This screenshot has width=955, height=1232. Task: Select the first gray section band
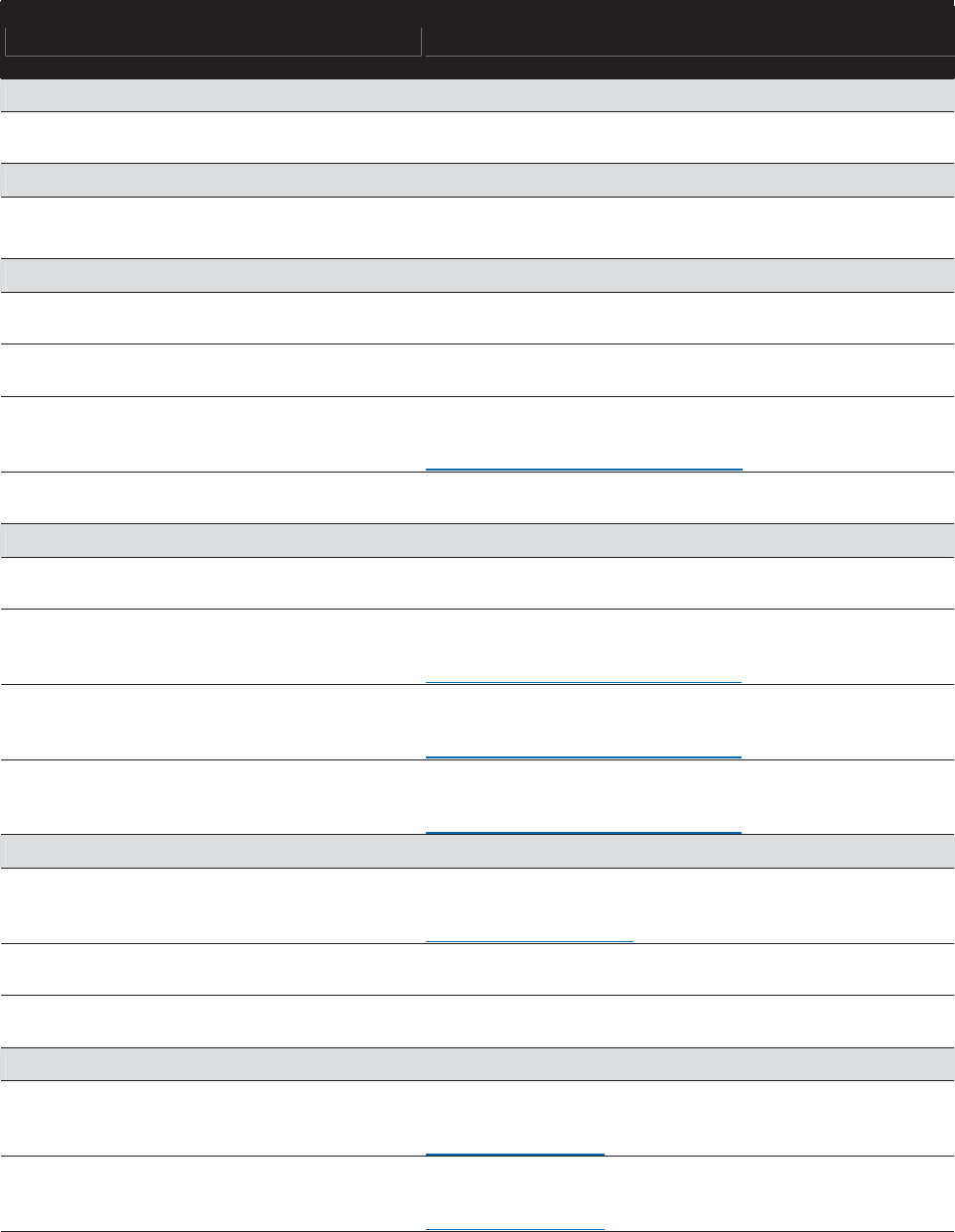pyautogui.click(x=477, y=95)
